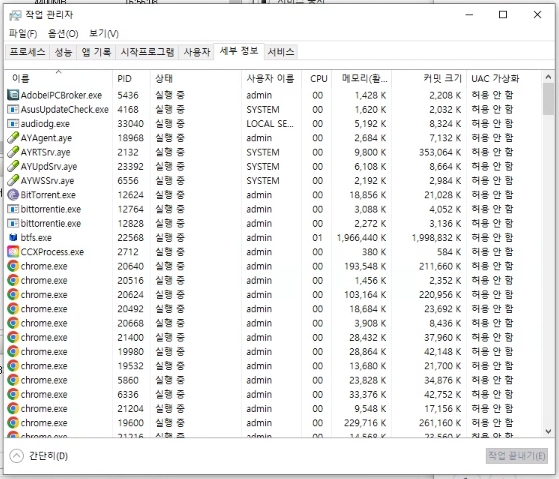Viewport: 559px width, 479px height.
Task: Switch to the 시작프로그램 tab
Action: [147, 52]
